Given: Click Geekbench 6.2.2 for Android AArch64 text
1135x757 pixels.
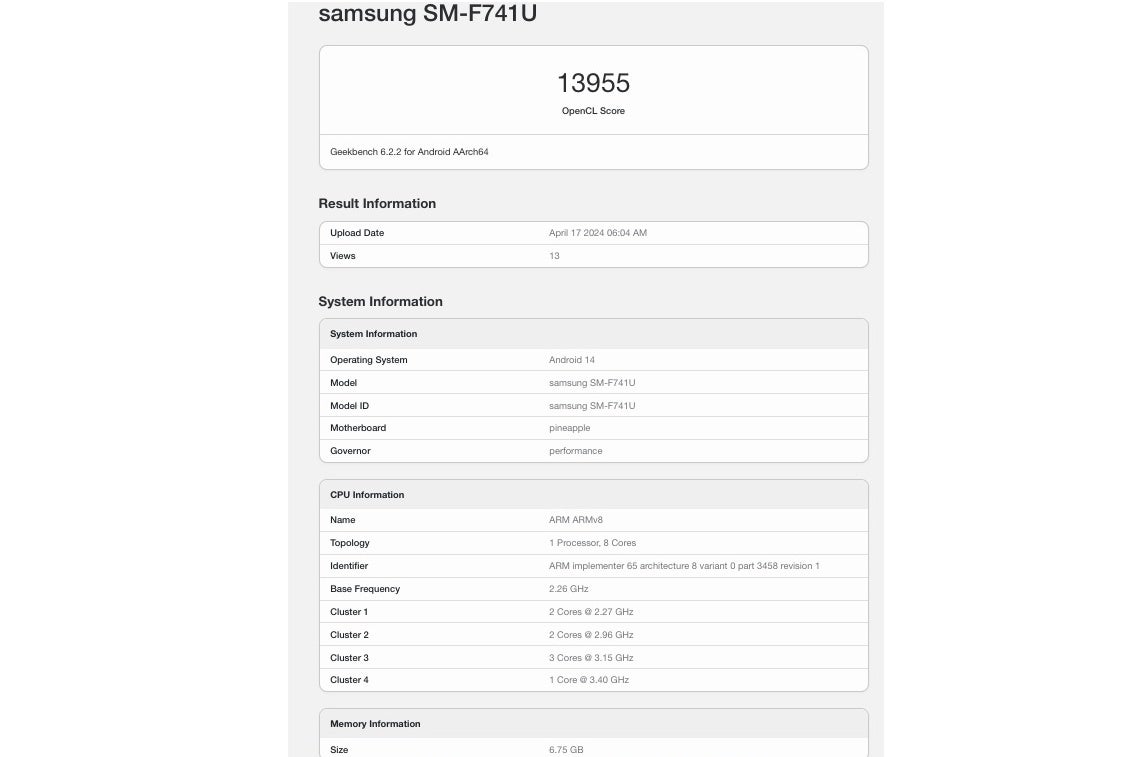Looking at the screenshot, I should coord(409,152).
